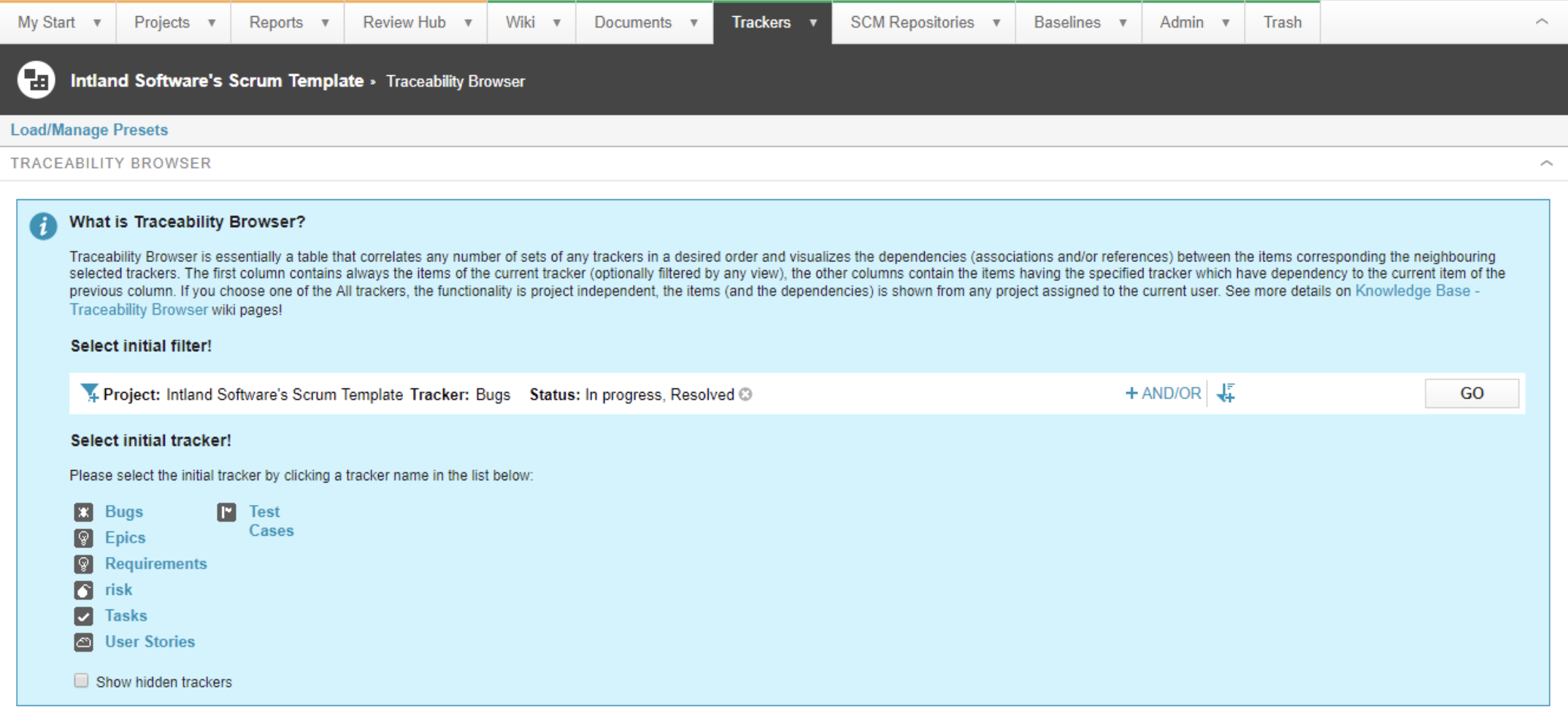Screen dimensions: 1568x708
Task: Expand the Review Hub dropdown arrow
Action: coord(468,23)
